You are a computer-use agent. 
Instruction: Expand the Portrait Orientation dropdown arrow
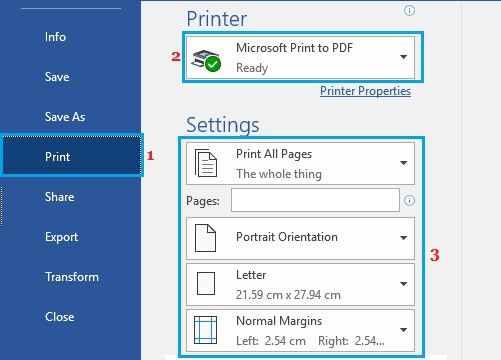point(403,238)
